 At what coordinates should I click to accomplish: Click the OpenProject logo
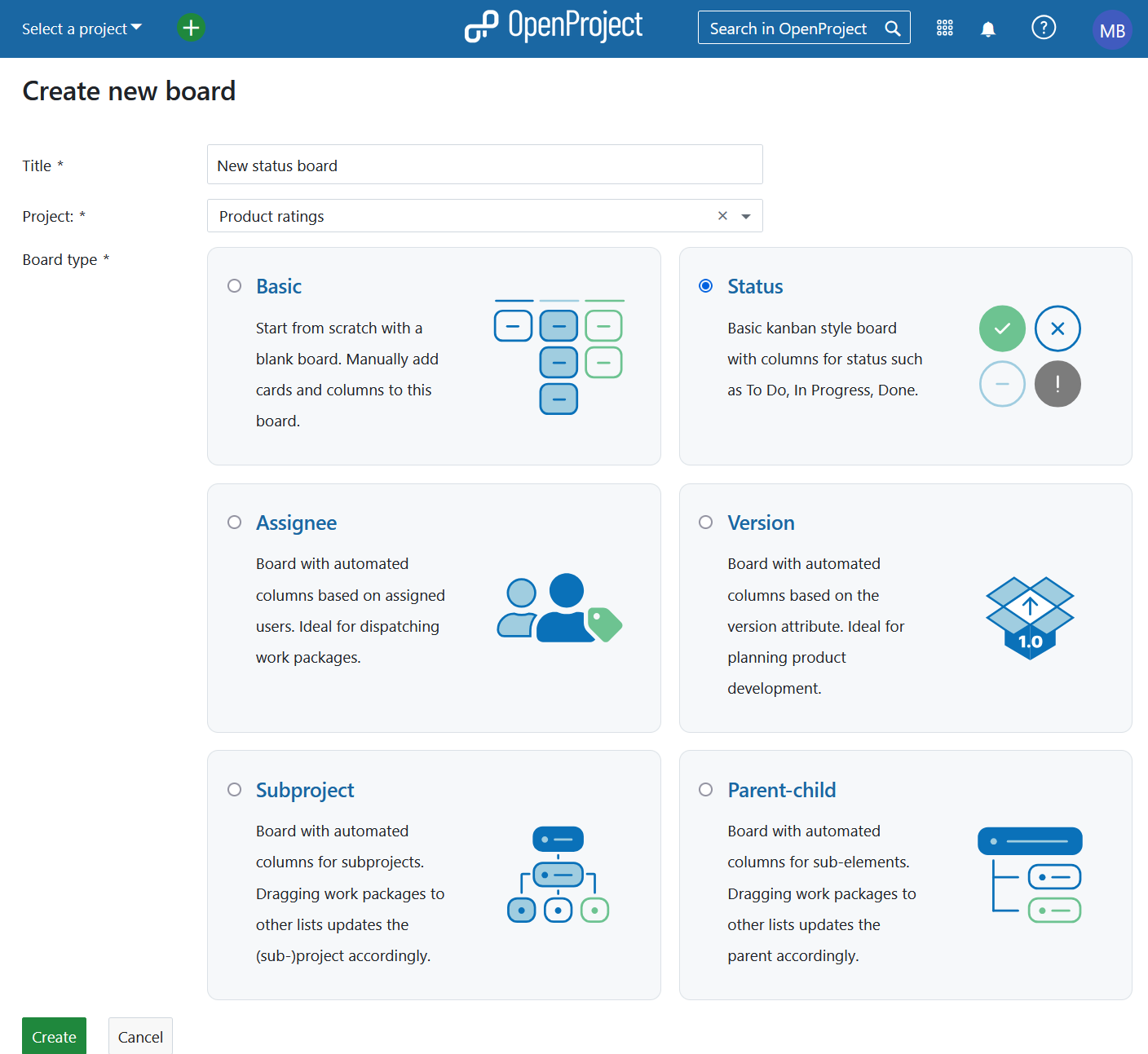pyautogui.click(x=554, y=26)
